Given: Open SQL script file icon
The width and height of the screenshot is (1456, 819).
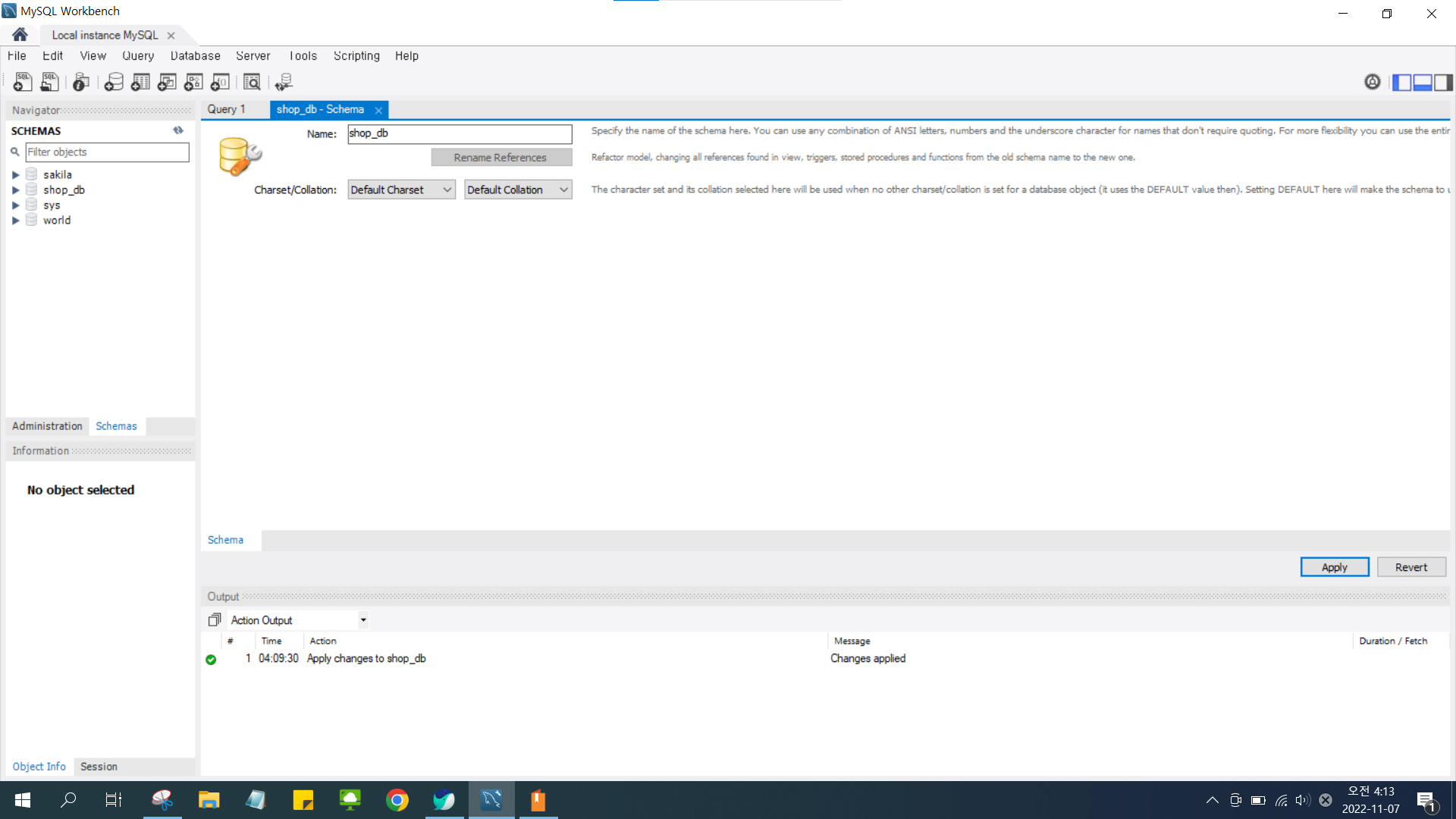Looking at the screenshot, I should [49, 82].
